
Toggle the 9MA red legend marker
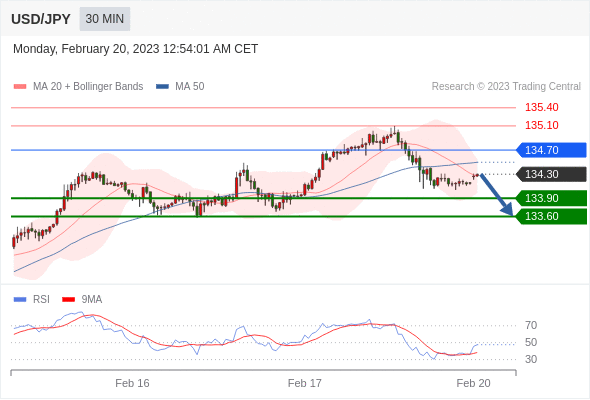[x=68, y=300]
